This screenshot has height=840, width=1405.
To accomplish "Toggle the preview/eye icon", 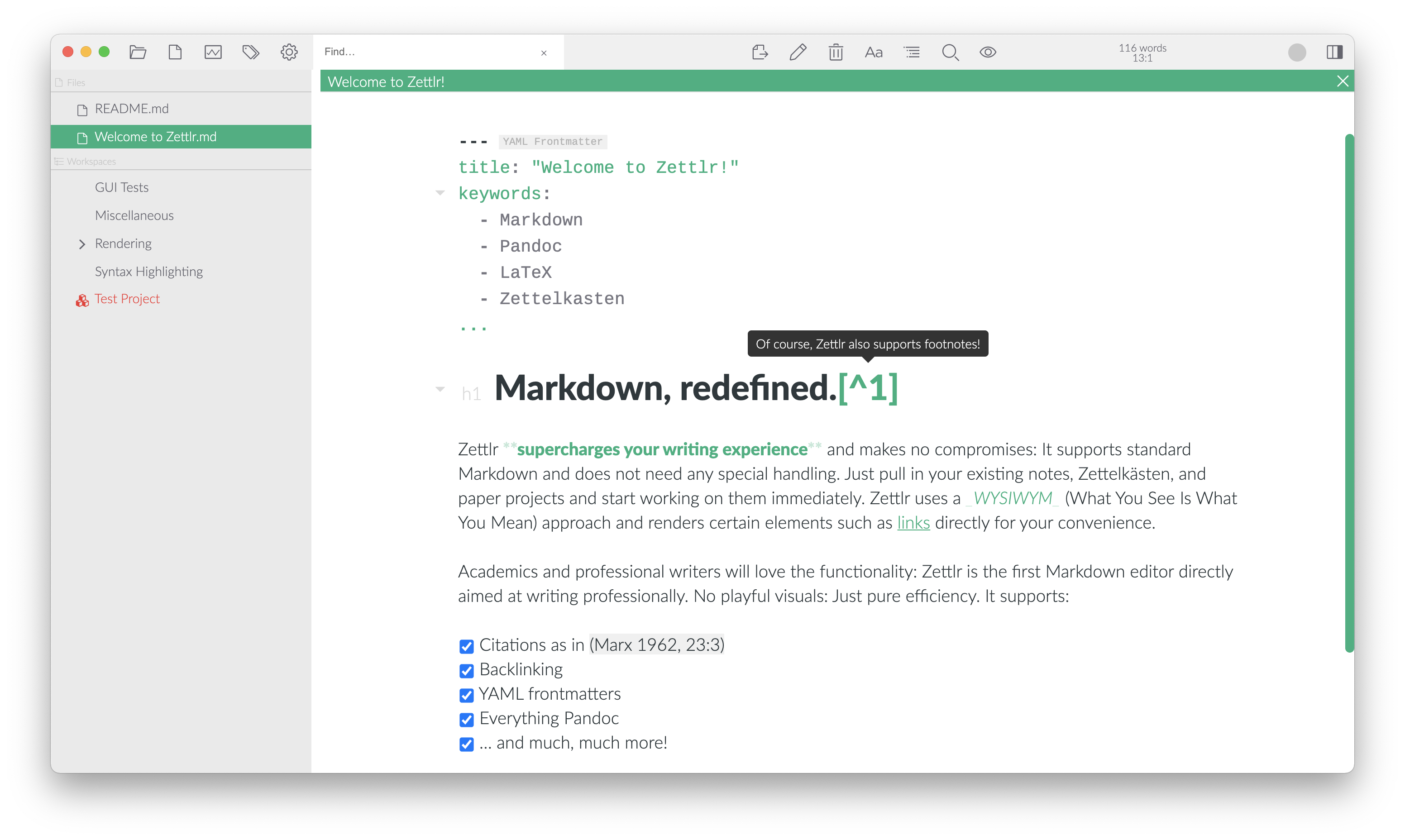I will (988, 52).
